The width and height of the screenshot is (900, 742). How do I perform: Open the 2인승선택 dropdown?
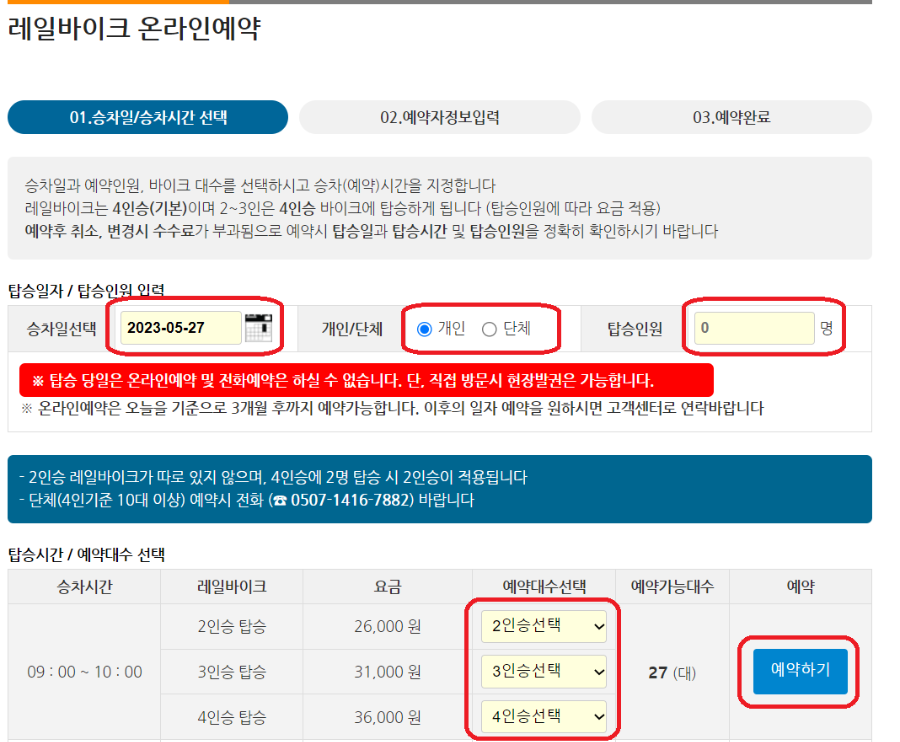click(x=543, y=624)
